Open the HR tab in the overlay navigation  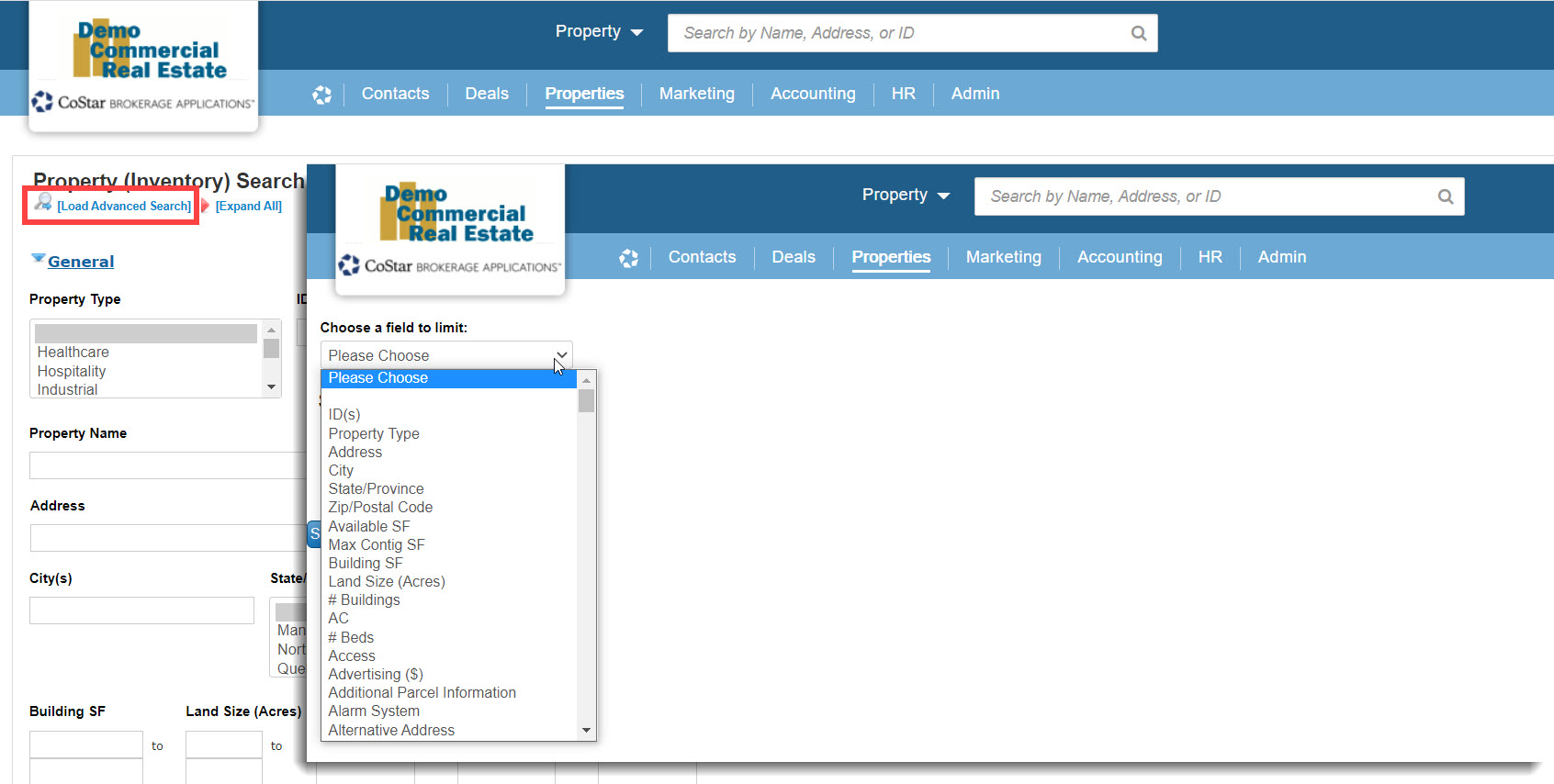[1211, 257]
